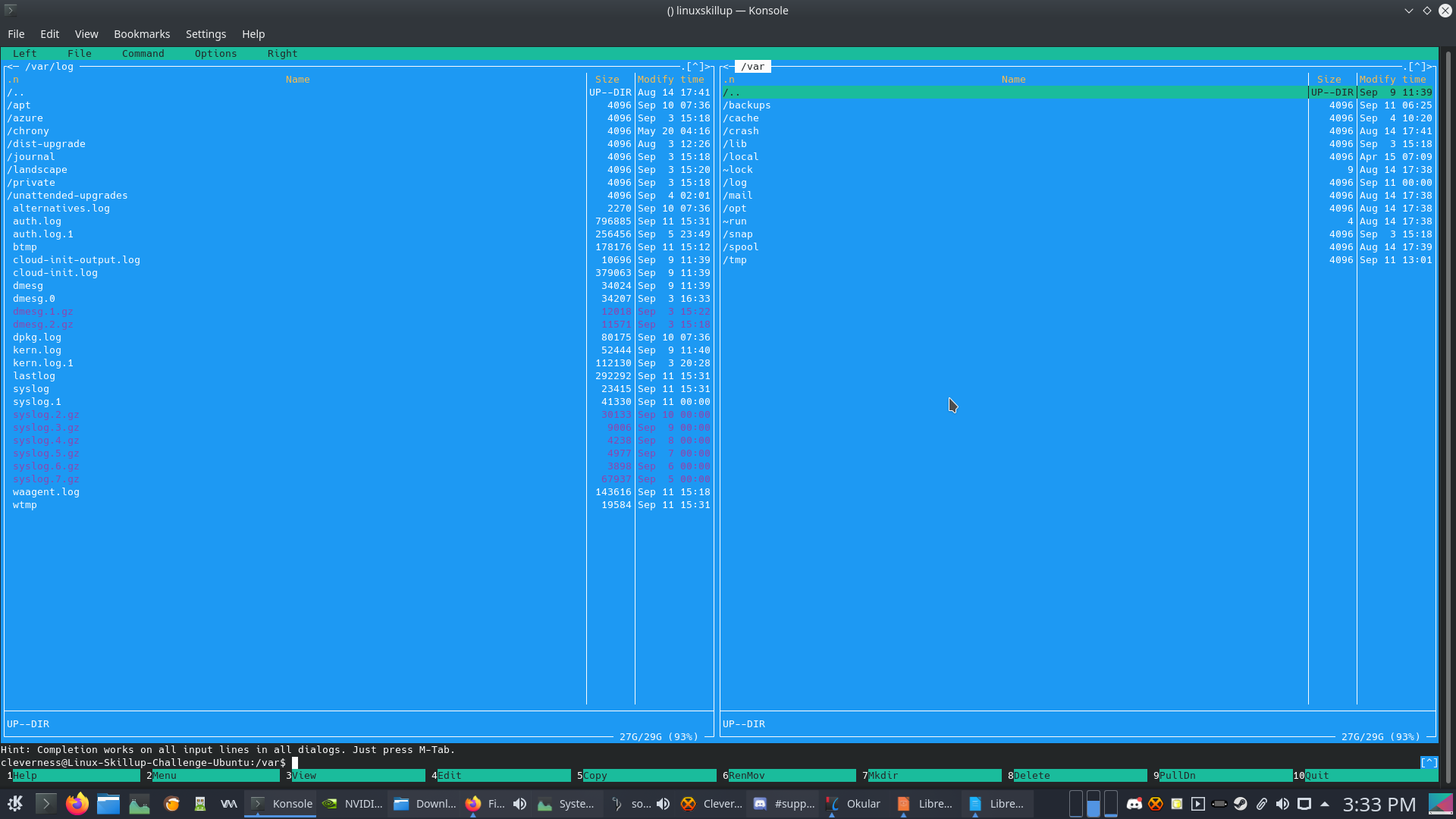Go forward in left panel history arrow
Image resolution: width=1456 pixels, height=819 pixels.
(x=708, y=67)
